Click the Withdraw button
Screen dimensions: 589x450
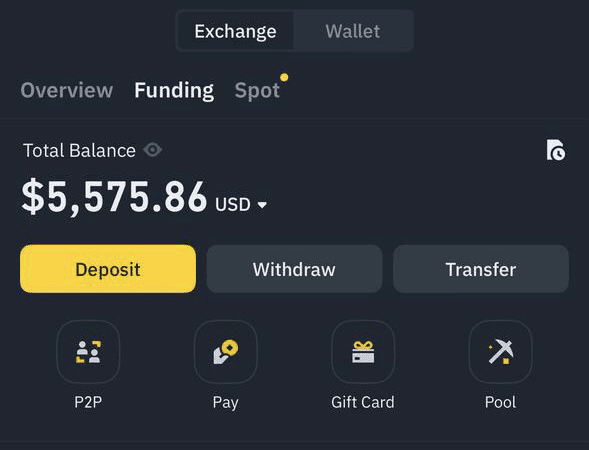294,269
